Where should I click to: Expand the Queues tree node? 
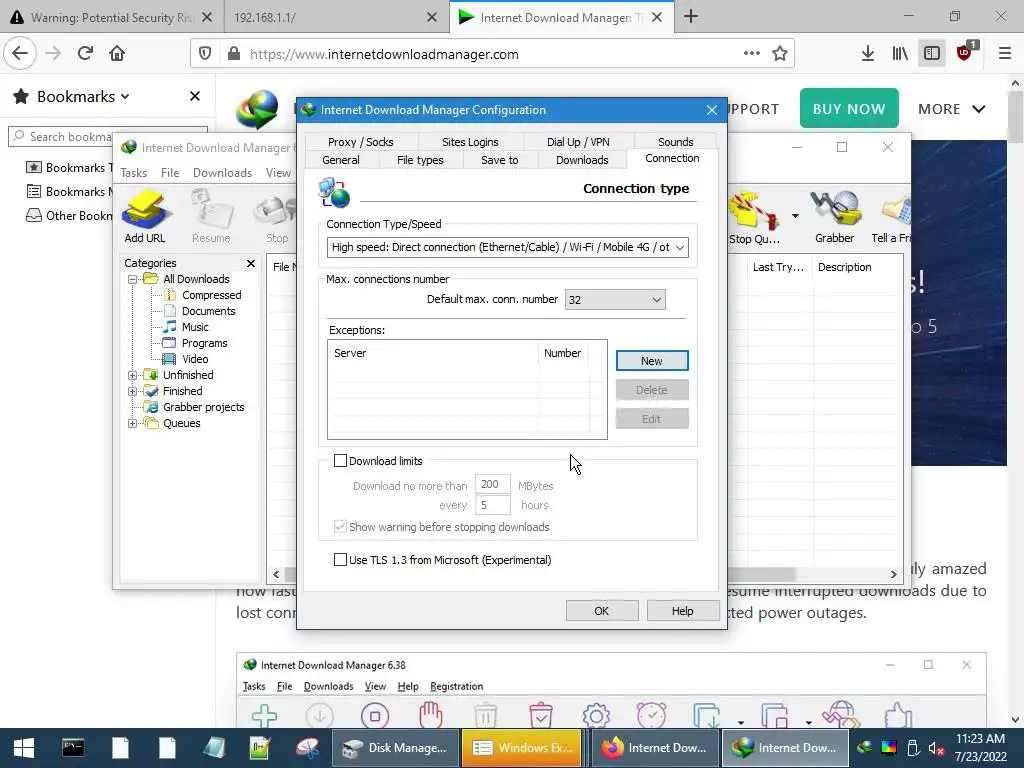(132, 423)
